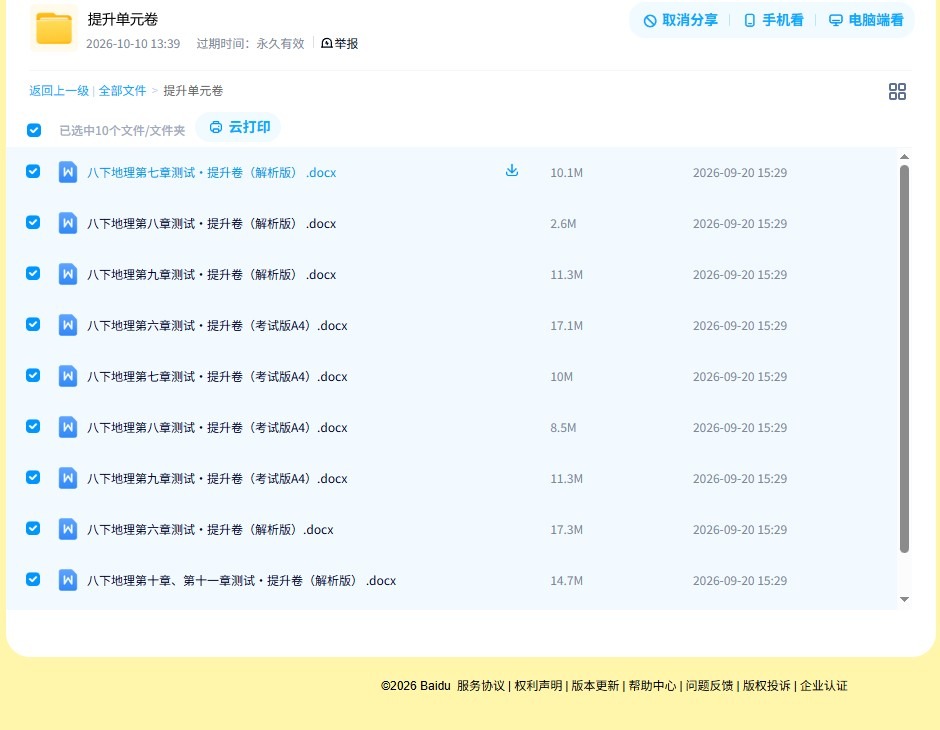This screenshot has height=730, width=940.
Task: Click the yellow folder icon for 提升单元卷
Action: point(54,28)
